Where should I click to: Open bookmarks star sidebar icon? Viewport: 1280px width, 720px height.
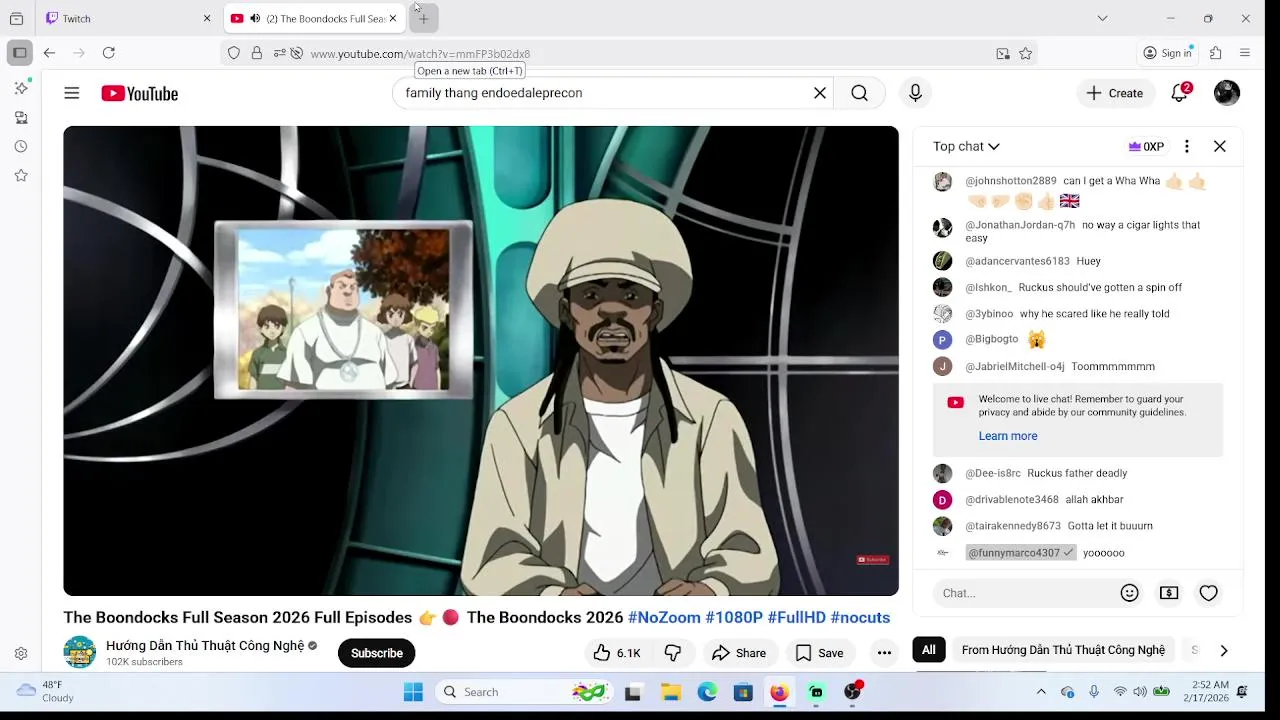coord(21,175)
